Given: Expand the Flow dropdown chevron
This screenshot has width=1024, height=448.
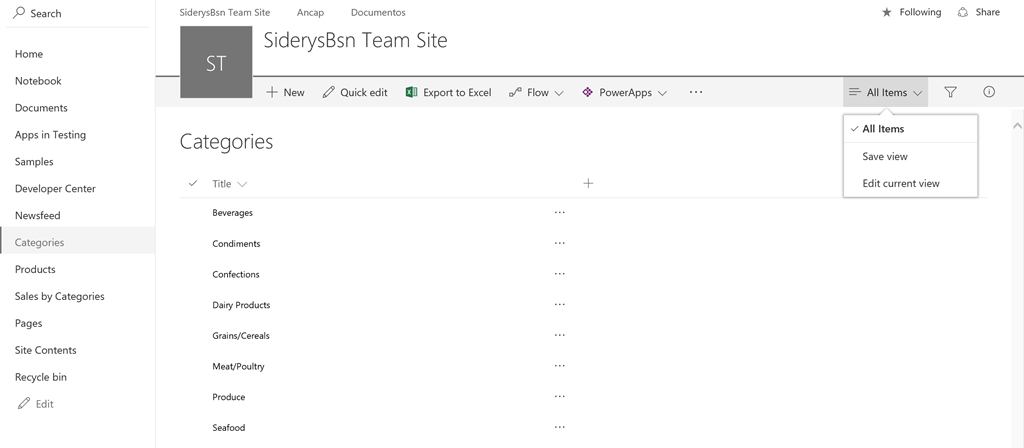Looking at the screenshot, I should point(559,93).
